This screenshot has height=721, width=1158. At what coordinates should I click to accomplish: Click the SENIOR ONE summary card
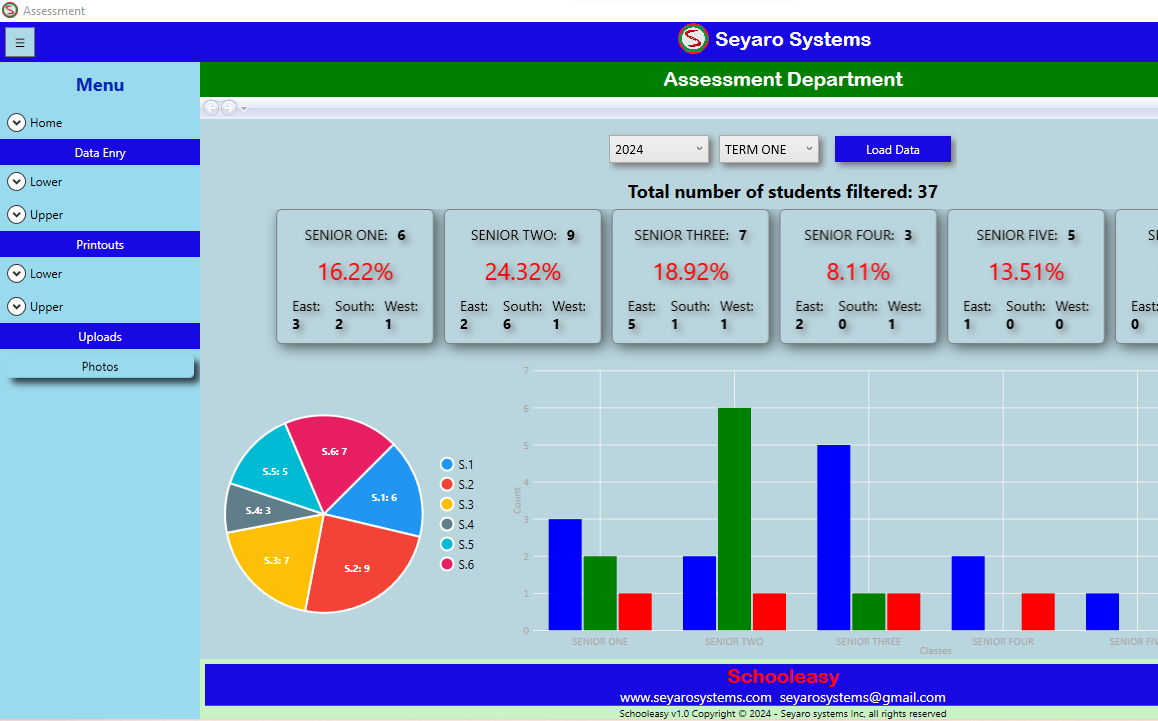355,276
